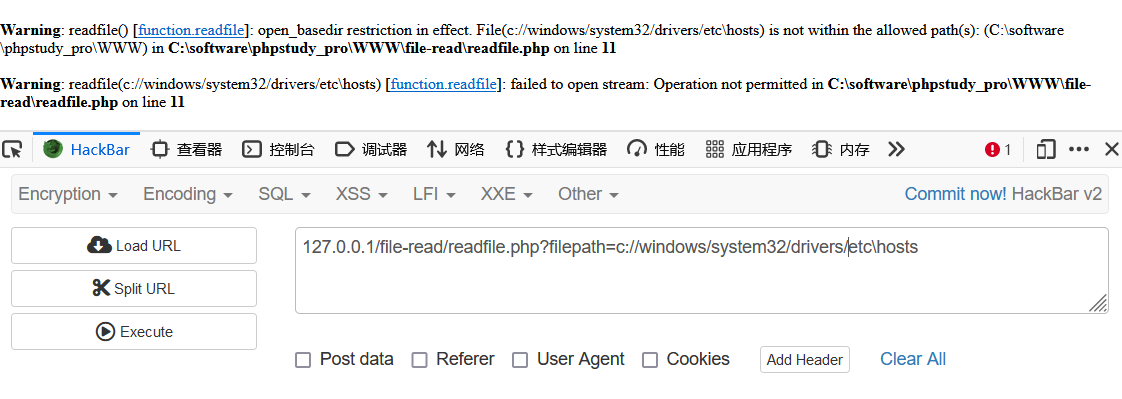Image resolution: width=1122 pixels, height=399 pixels.
Task: Open the 控制台 console panel
Action: [x=278, y=149]
